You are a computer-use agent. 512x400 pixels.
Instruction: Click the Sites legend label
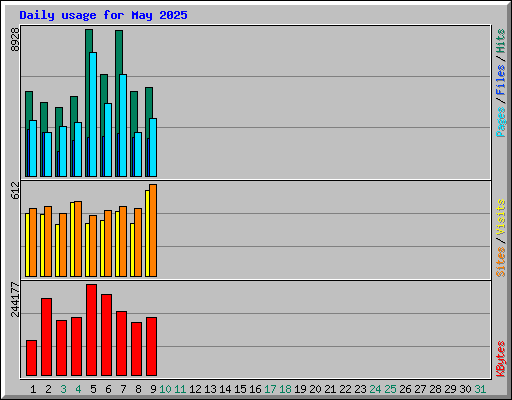point(501,262)
